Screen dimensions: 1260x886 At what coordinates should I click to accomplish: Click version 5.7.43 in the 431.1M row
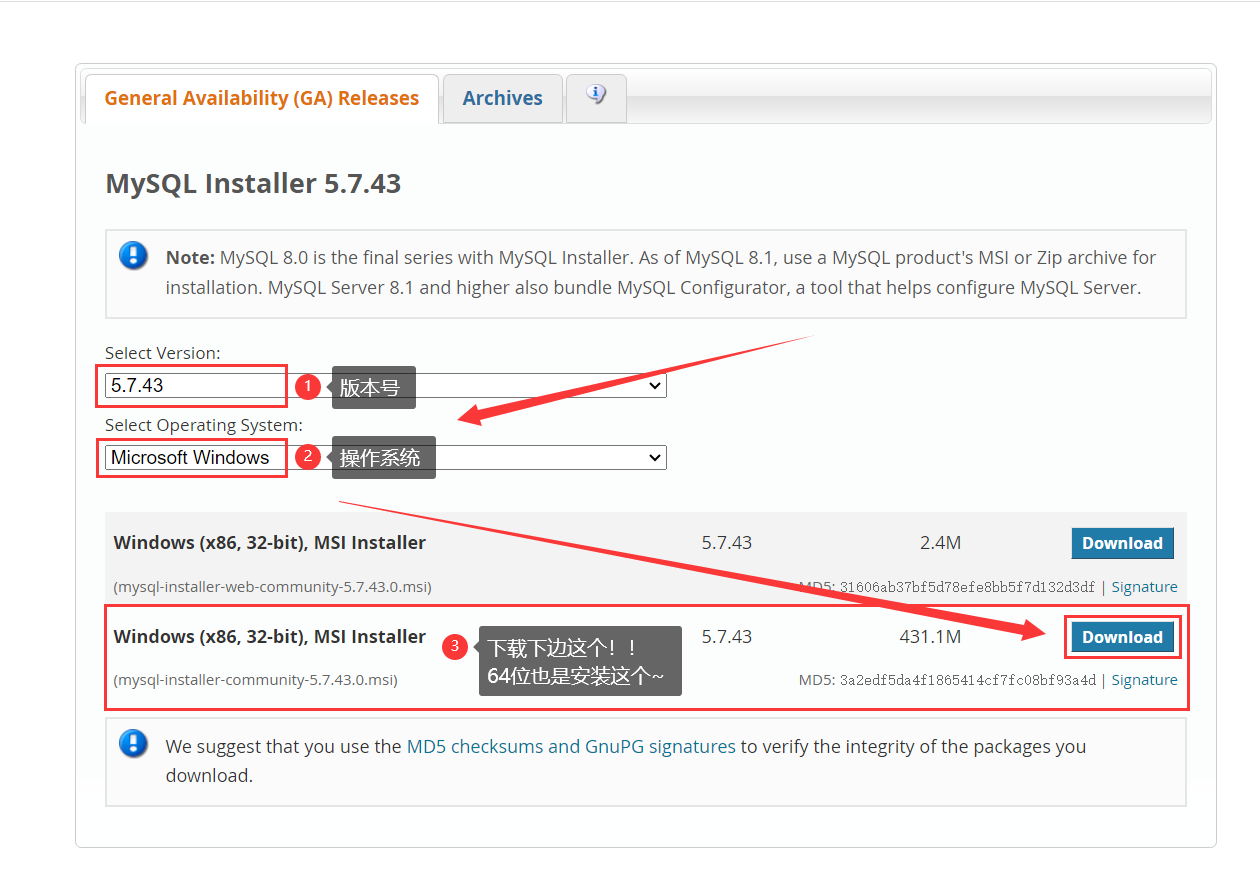727,637
